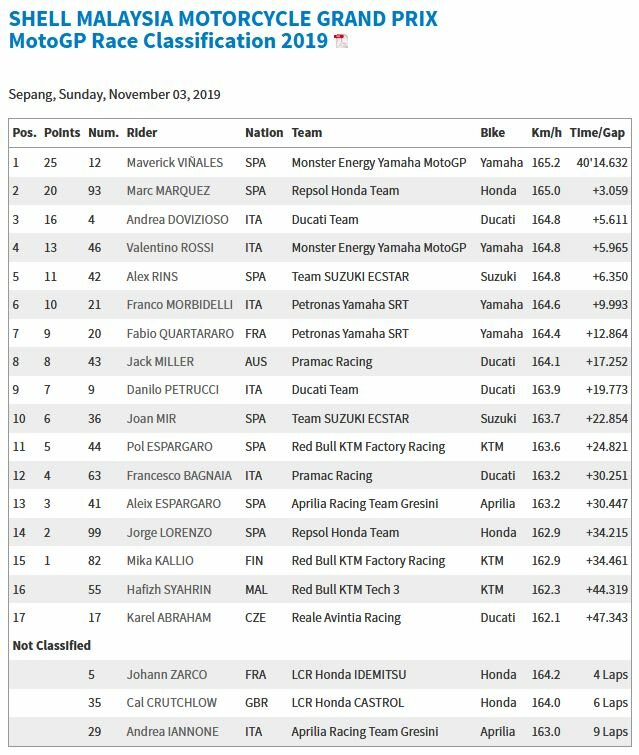This screenshot has width=639, height=755.
Task: Click winner's time 40'14.632
Action: pyautogui.click(x=602, y=163)
